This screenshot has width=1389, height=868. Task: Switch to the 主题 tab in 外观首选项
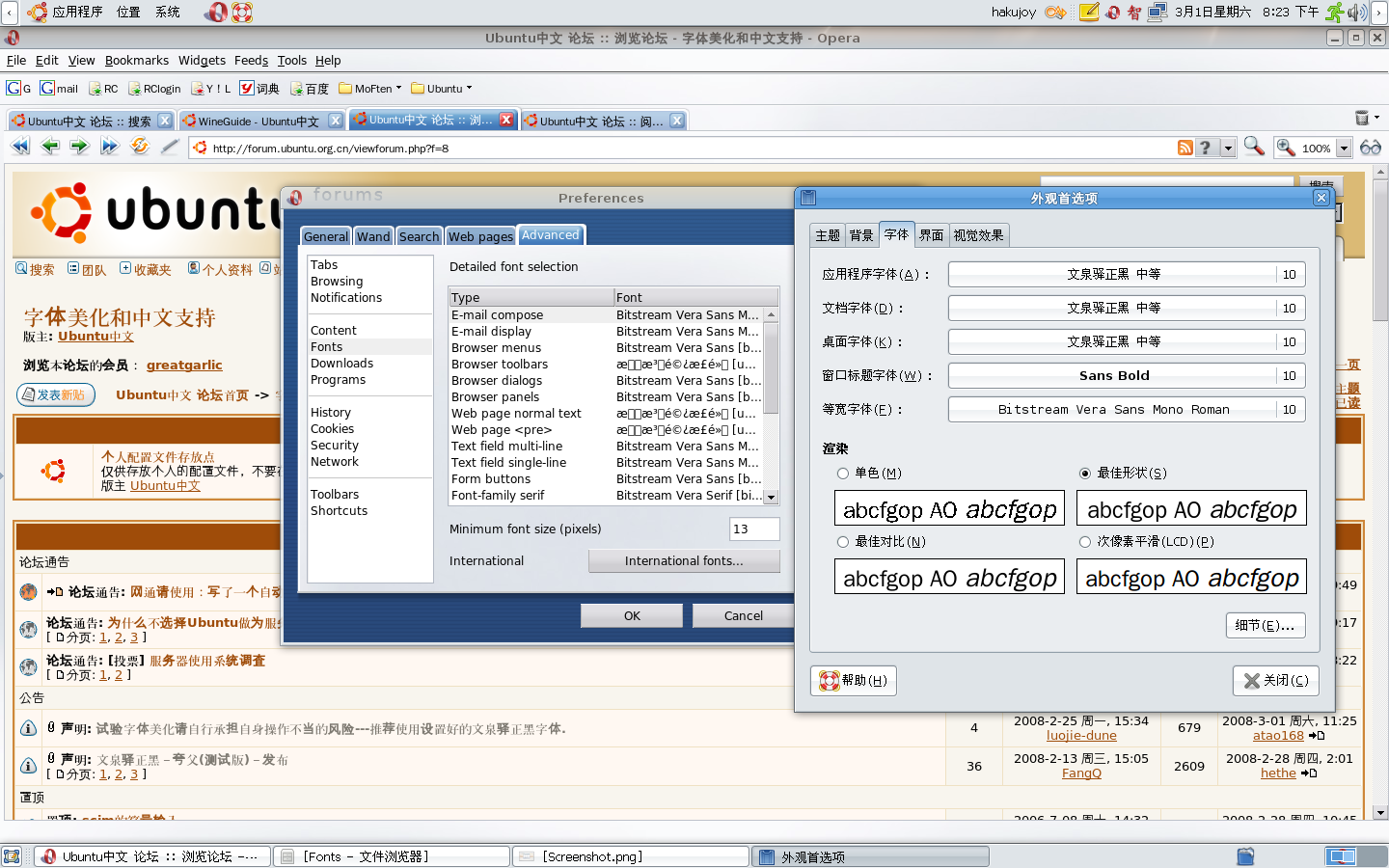pos(828,235)
